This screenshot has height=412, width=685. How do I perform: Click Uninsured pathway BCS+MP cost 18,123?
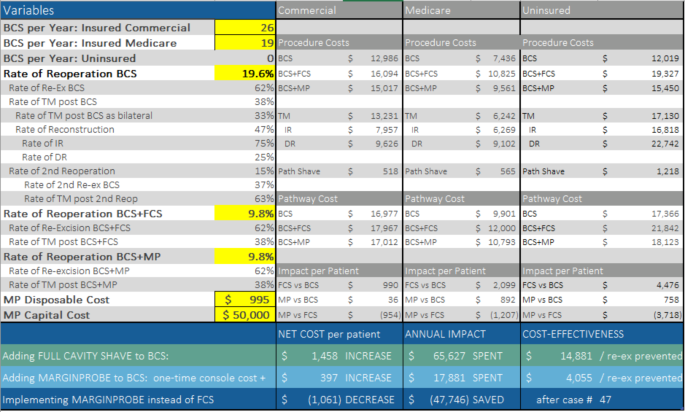(x=665, y=242)
